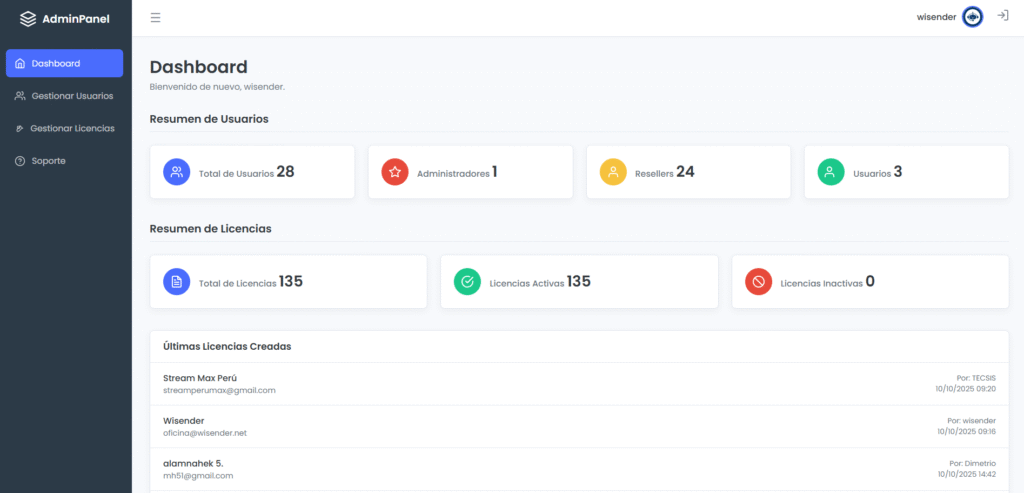The image size is (1024, 493).
Task: Click the yellow Resellers person icon
Action: [x=613, y=172]
